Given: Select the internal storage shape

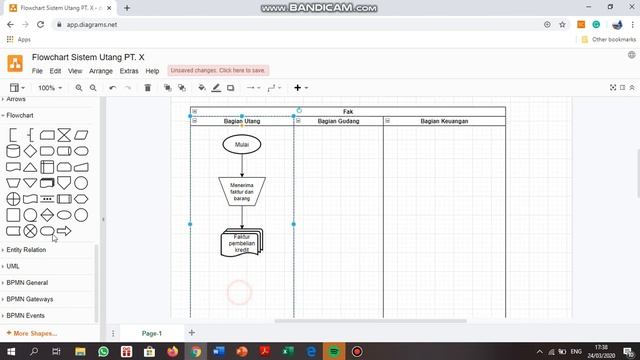Looking at the screenshot, I should (47, 167).
